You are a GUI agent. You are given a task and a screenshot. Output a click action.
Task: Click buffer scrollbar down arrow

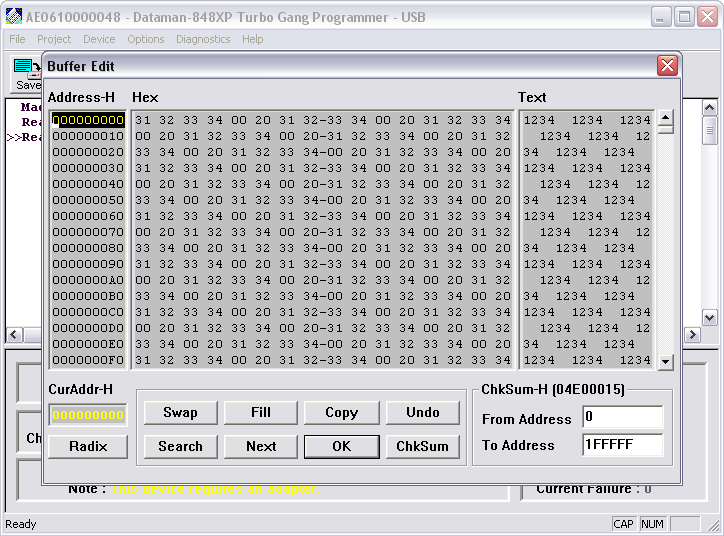(x=665, y=362)
